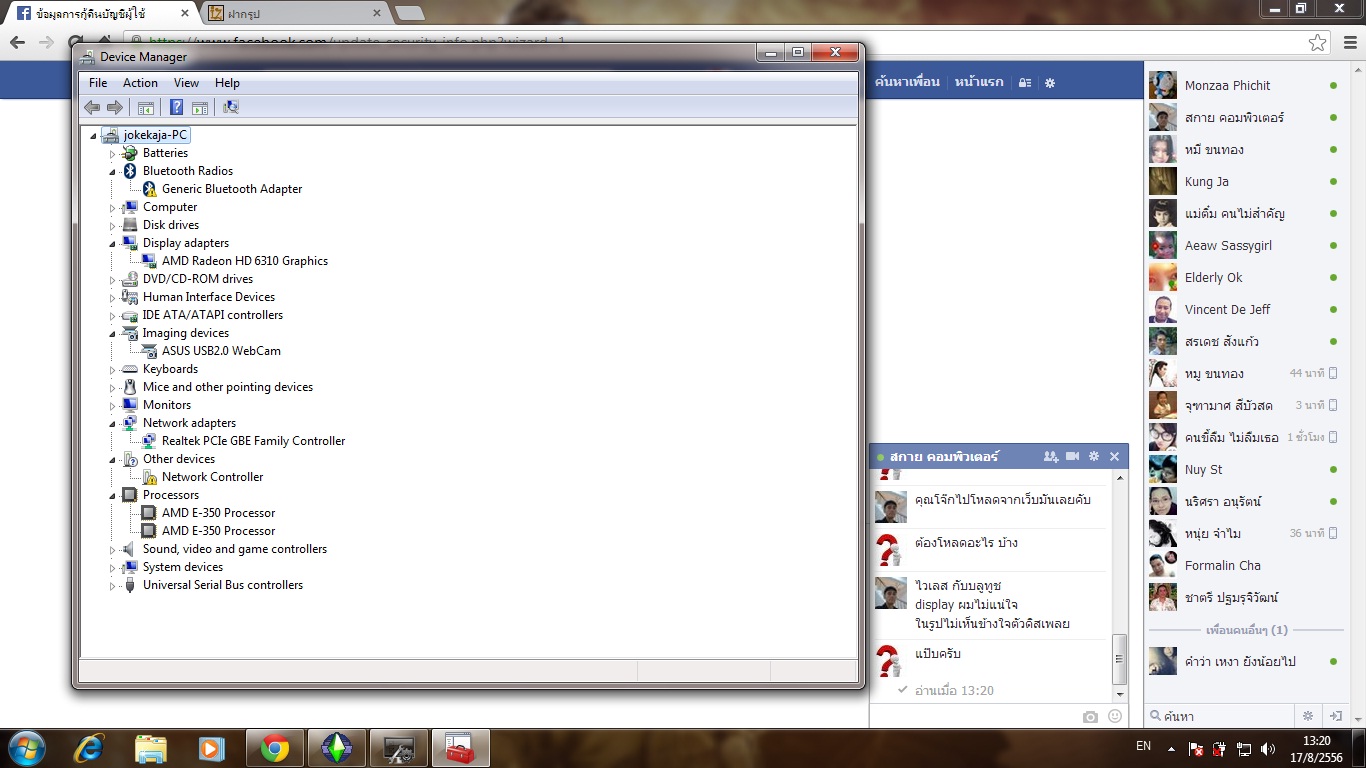Select Realtek PCIe GBE Family Controller
This screenshot has height=768, width=1366.
pos(253,441)
